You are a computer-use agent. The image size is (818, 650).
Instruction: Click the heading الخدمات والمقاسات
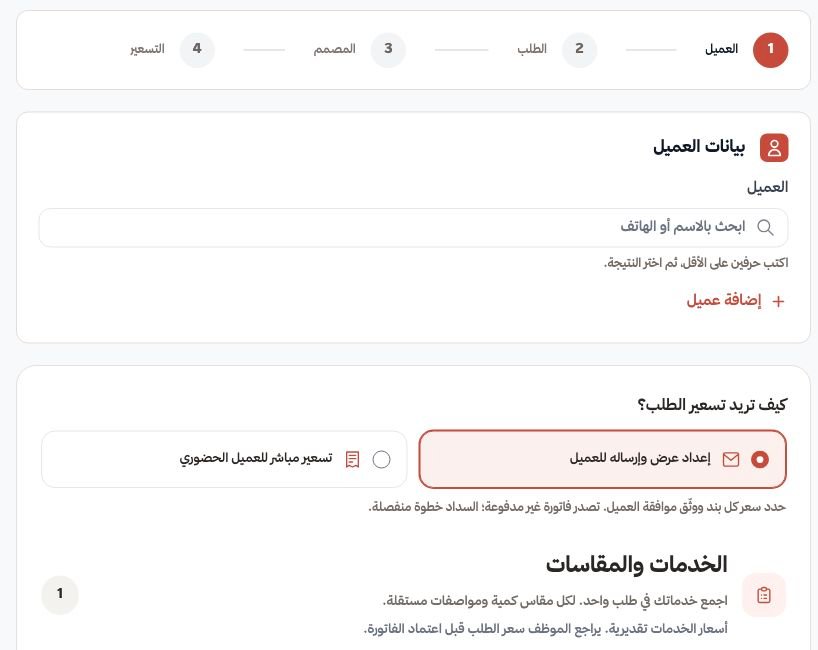[636, 564]
